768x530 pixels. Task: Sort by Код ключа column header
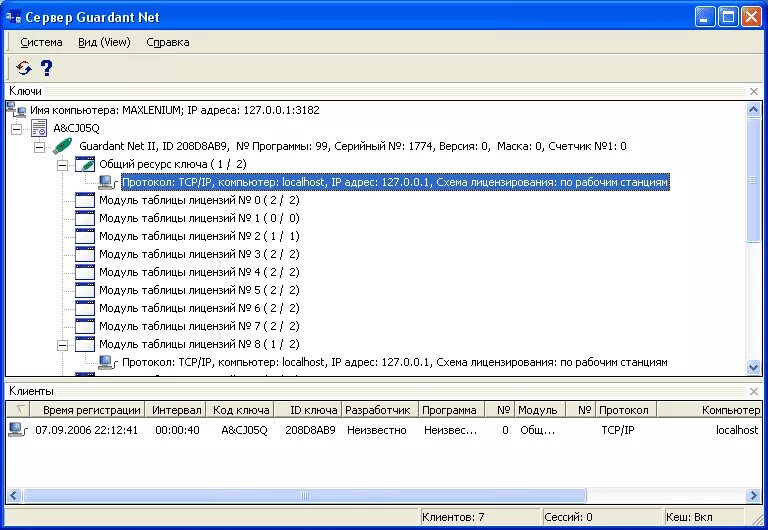240,410
